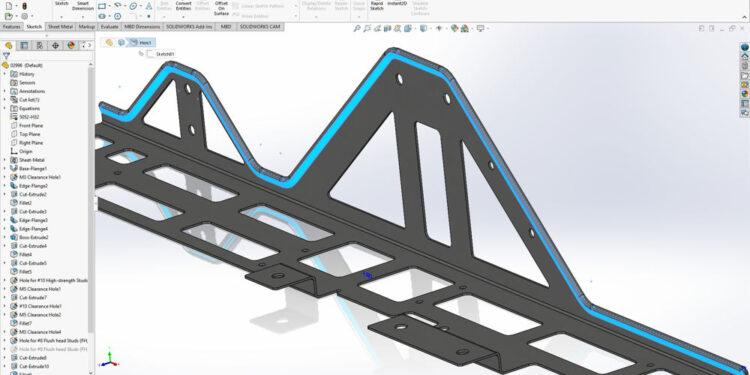Open the Custom Properties task pane icon
The height and width of the screenshot is (375, 750).
745,103
